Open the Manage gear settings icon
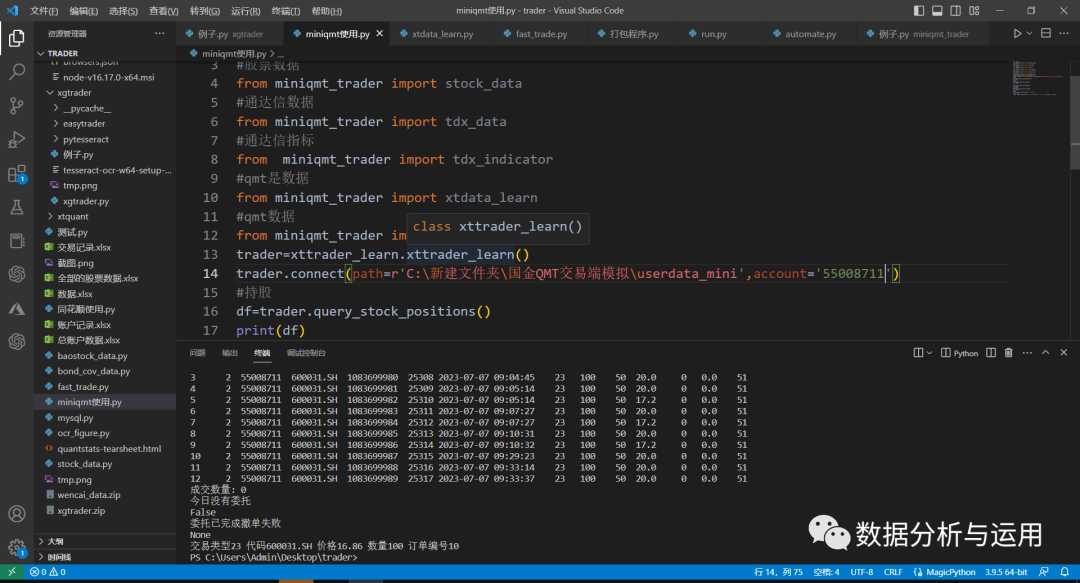Image resolution: width=1080 pixels, height=583 pixels. coord(17,548)
